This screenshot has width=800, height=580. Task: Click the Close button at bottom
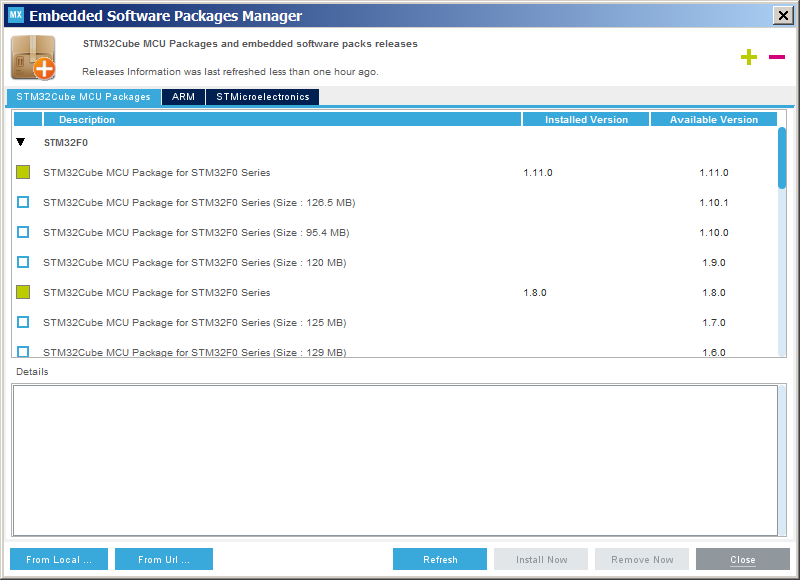click(743, 559)
